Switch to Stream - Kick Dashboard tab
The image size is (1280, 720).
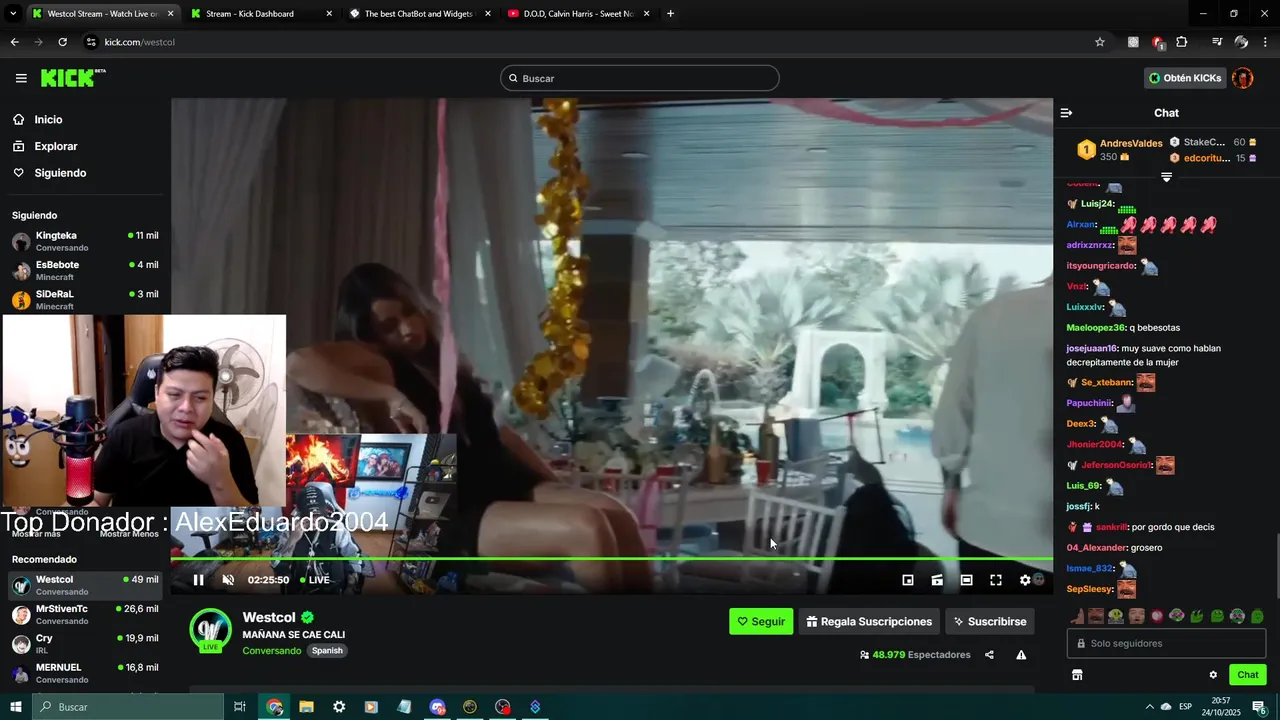tap(260, 14)
